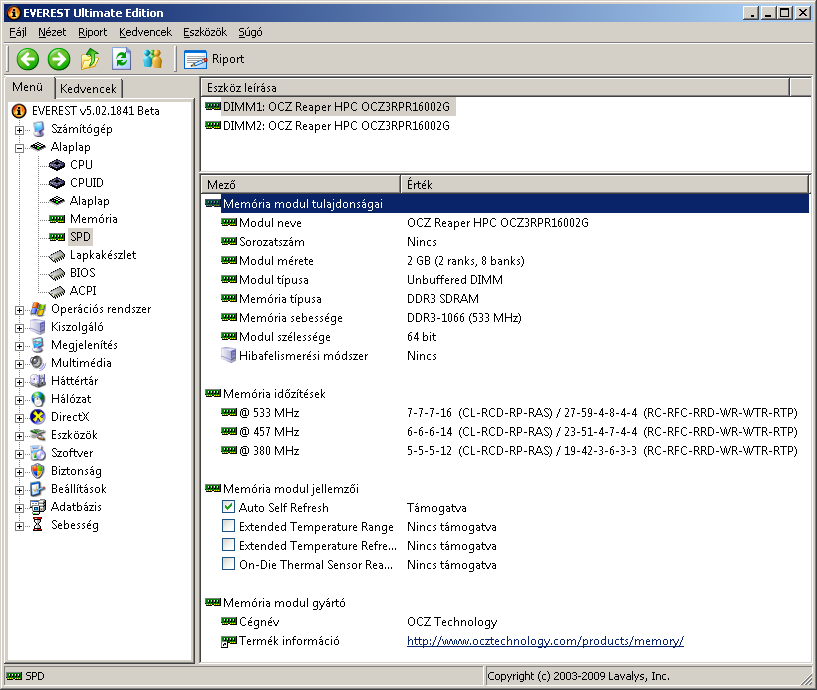Click the Operációs rendszer Windows flag icon
Image resolution: width=817 pixels, height=690 pixels.
[38, 309]
